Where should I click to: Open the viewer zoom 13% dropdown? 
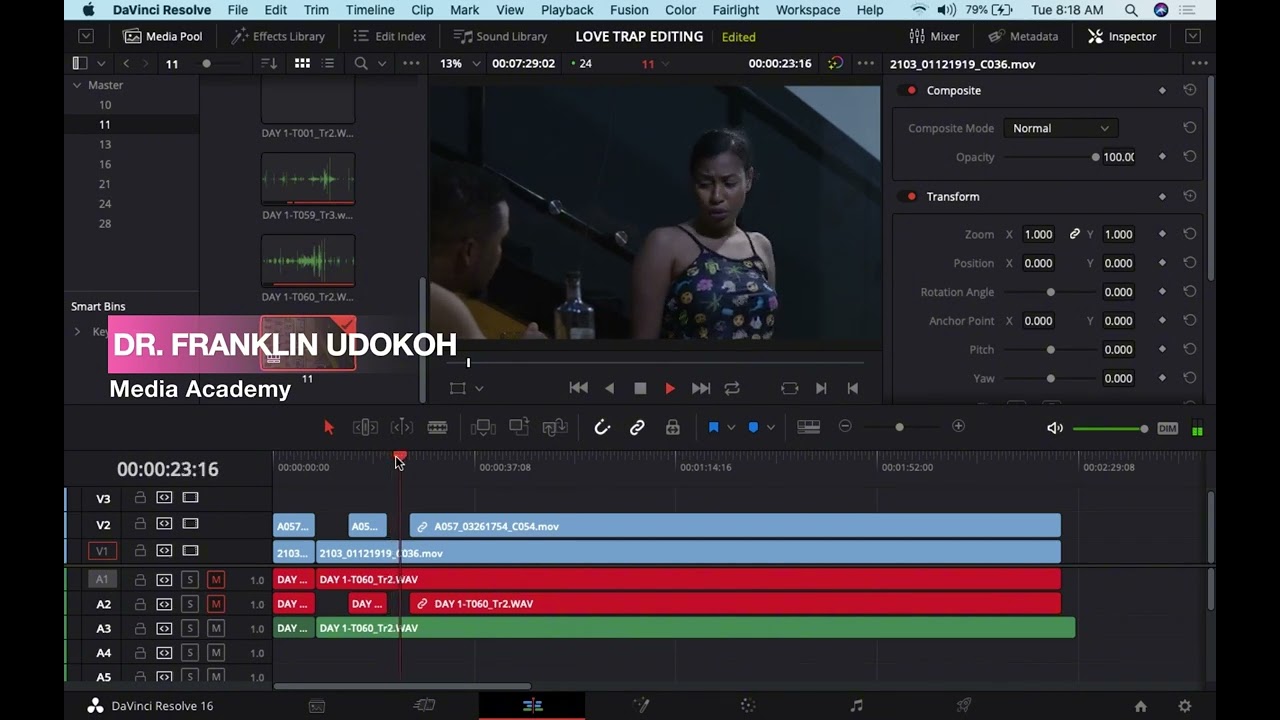pyautogui.click(x=461, y=63)
